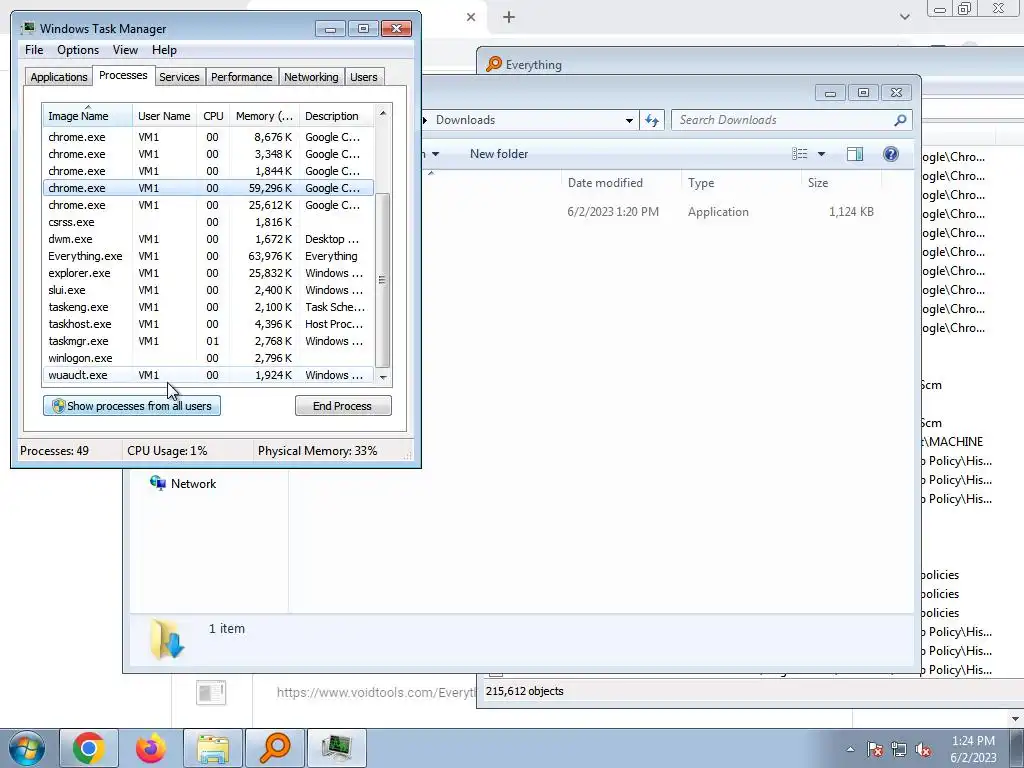Switch to the Users tab
The image size is (1024, 768).
pyautogui.click(x=363, y=77)
